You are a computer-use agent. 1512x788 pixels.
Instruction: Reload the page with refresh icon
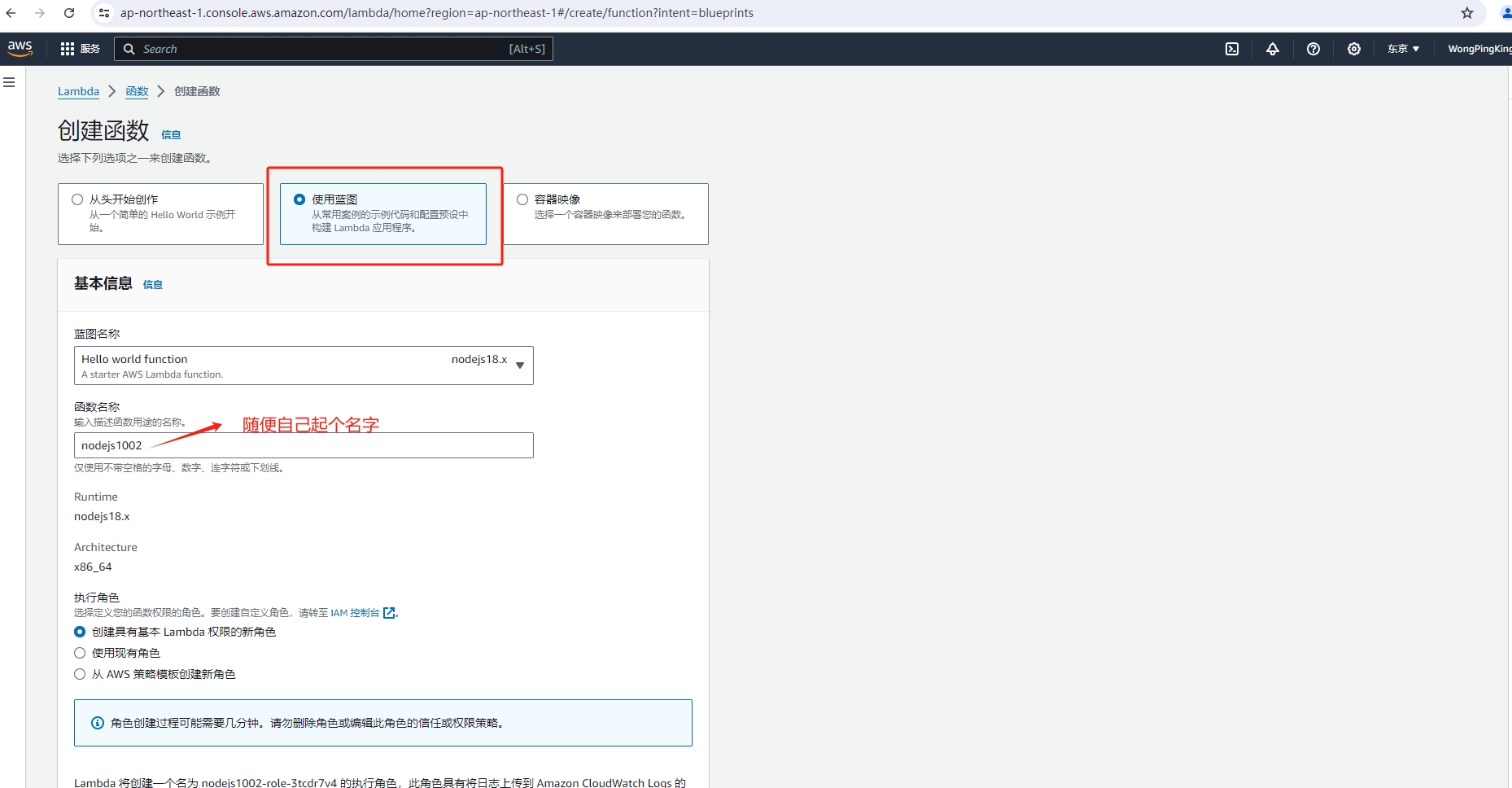[x=69, y=13]
